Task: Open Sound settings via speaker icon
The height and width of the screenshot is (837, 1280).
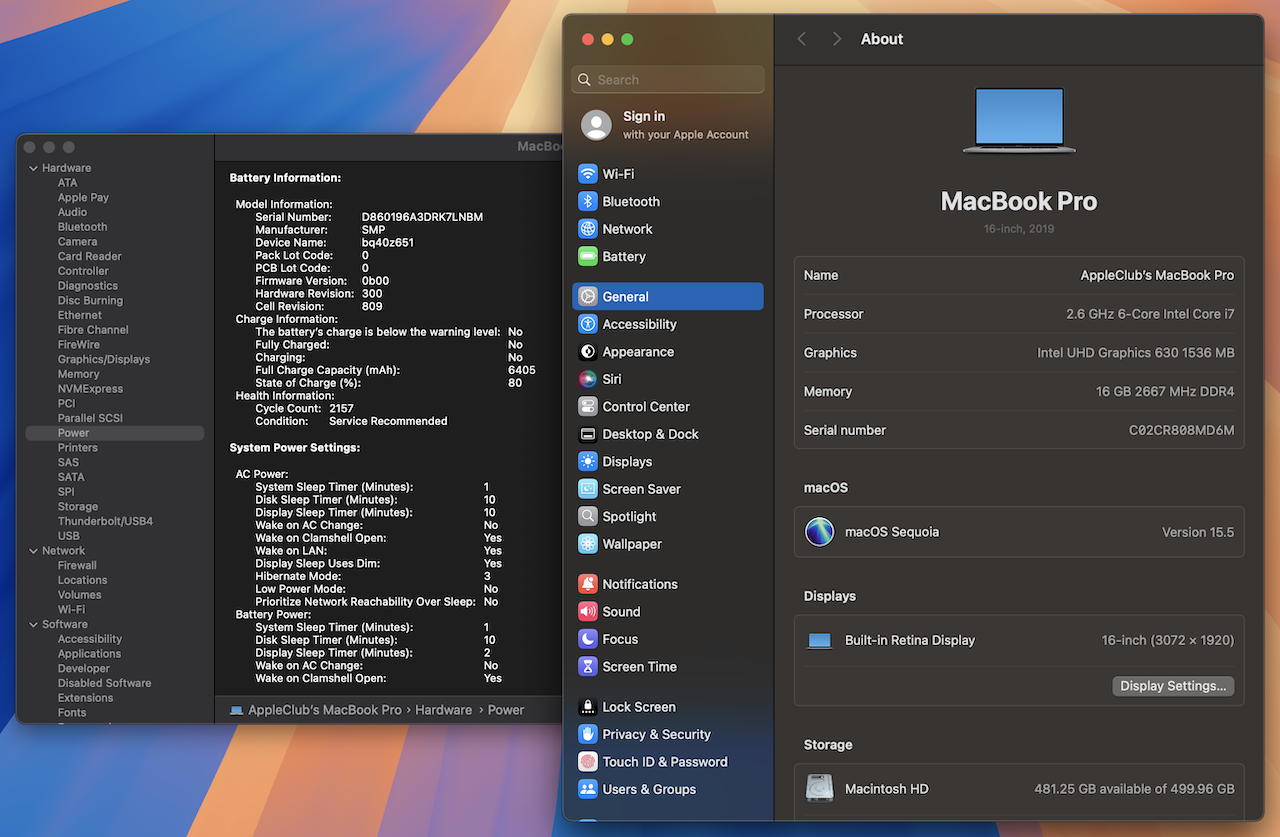Action: click(x=588, y=612)
